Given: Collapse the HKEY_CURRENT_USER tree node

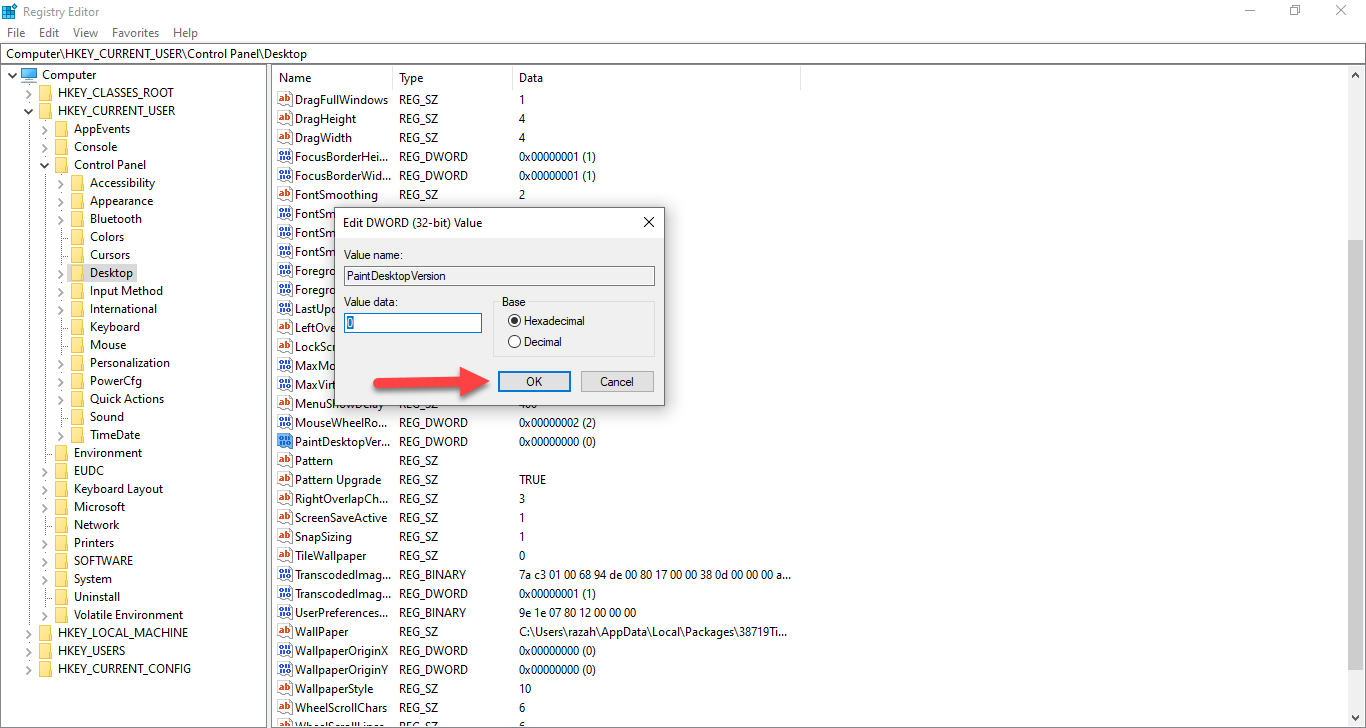Looking at the screenshot, I should [29, 111].
